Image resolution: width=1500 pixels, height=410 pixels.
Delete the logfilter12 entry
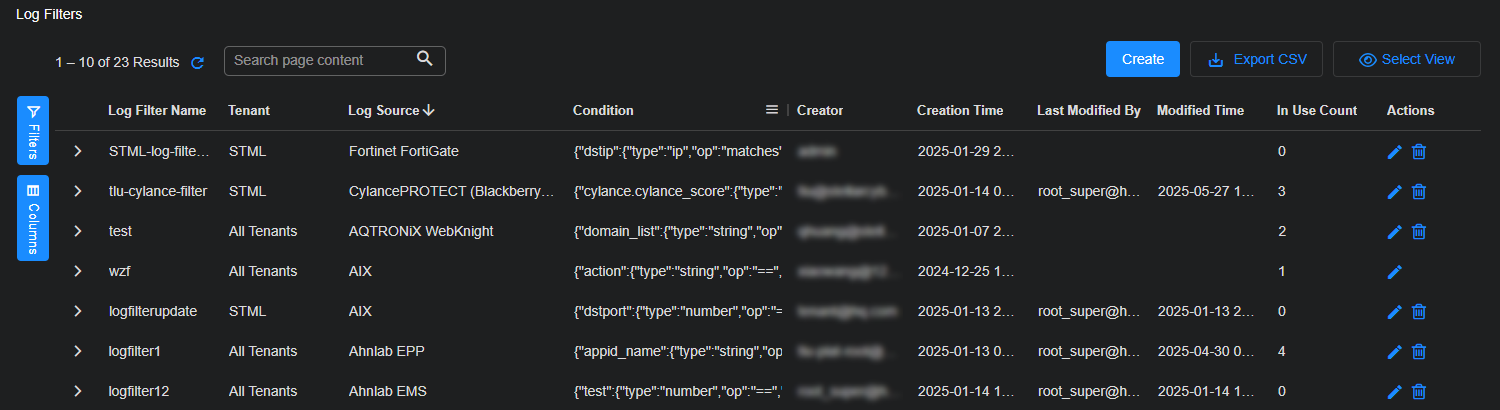(x=1418, y=392)
